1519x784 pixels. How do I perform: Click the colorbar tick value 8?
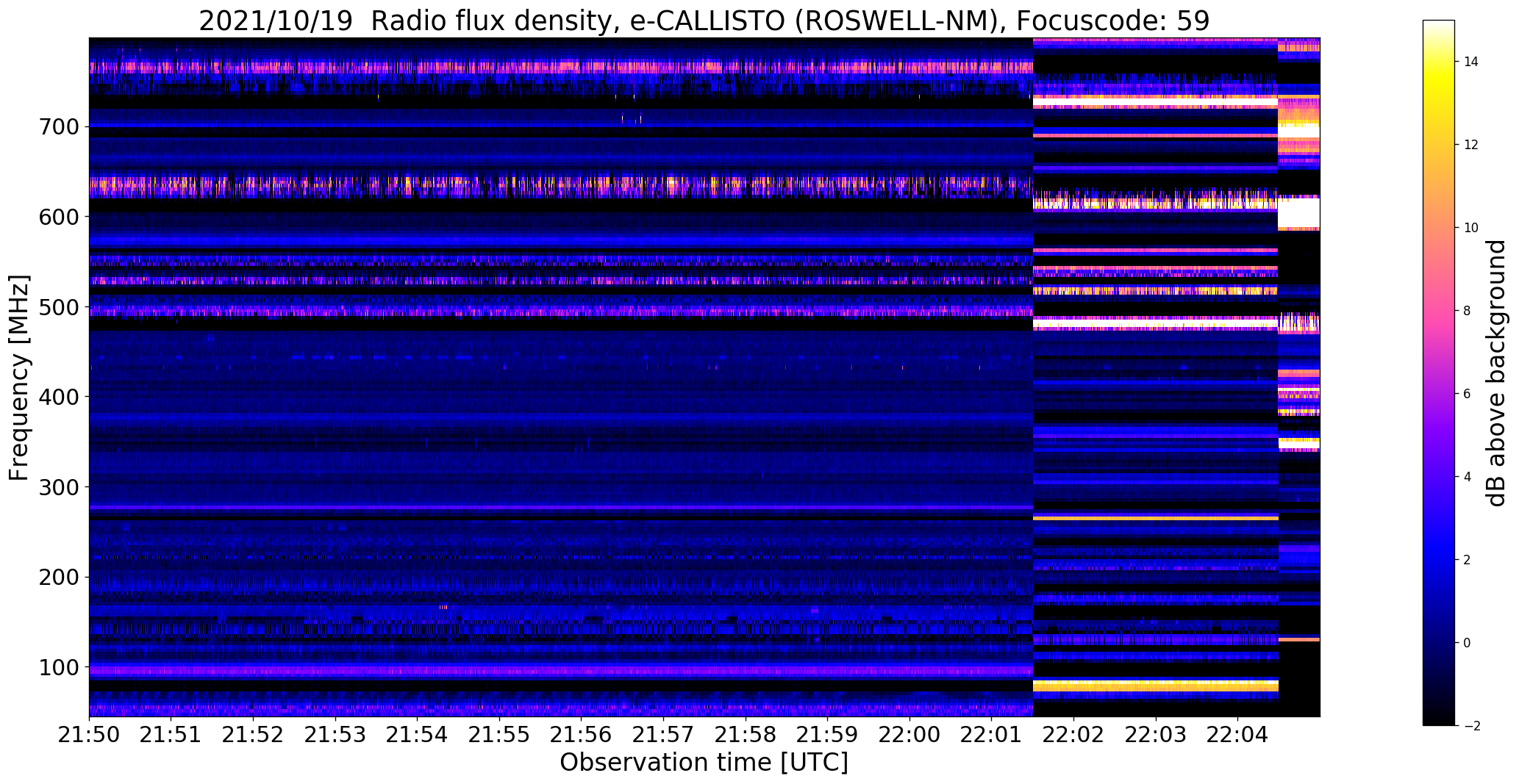pos(1468,311)
